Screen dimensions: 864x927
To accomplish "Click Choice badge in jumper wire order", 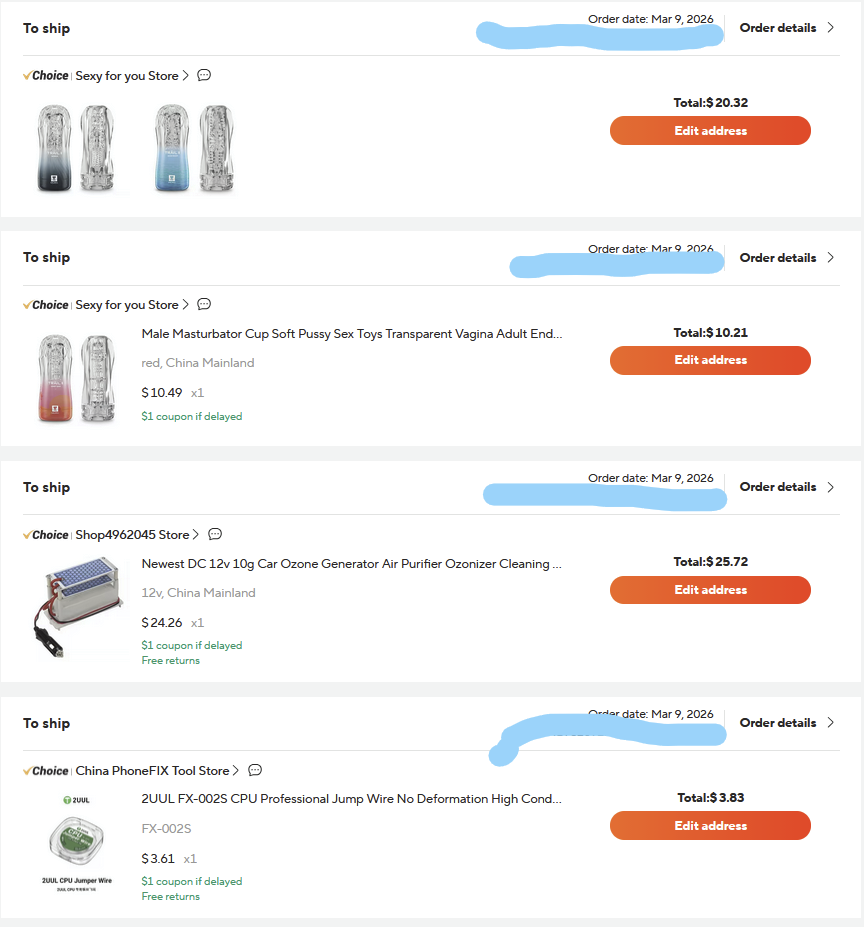I will click(46, 771).
